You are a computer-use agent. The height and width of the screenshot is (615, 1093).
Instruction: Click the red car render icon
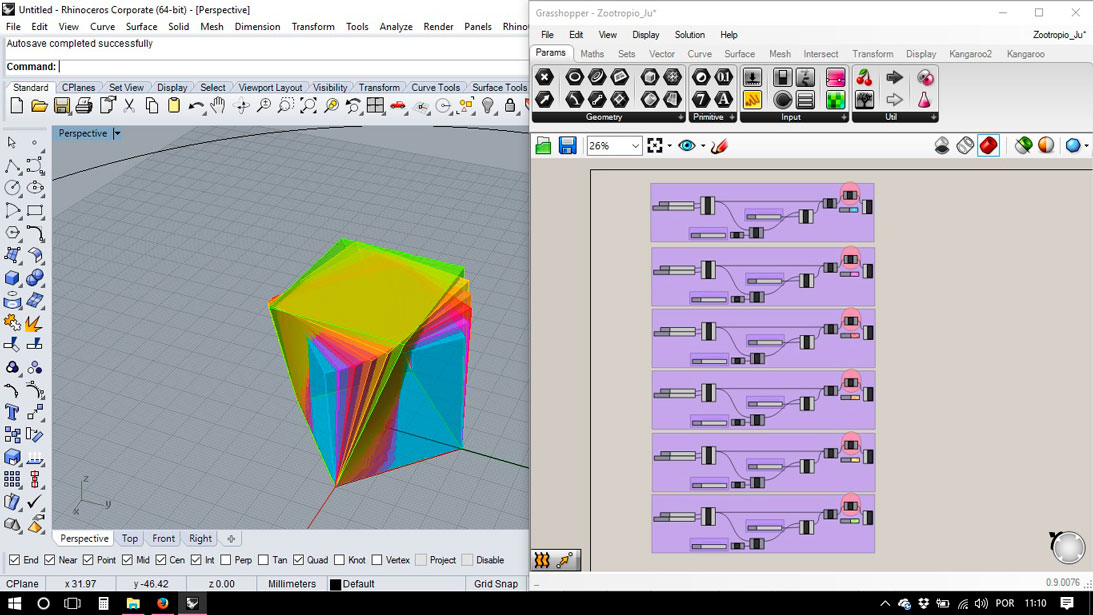[397, 106]
